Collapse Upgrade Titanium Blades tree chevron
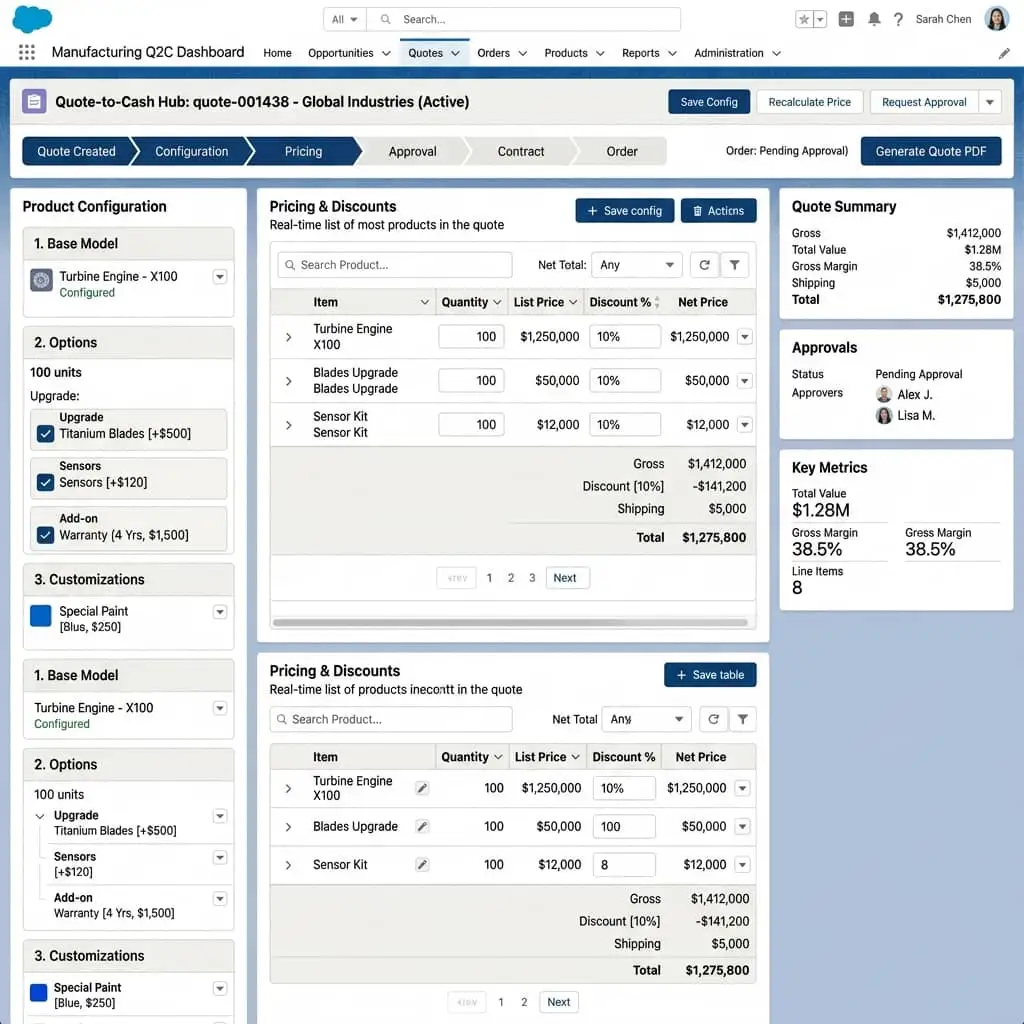 pos(40,816)
